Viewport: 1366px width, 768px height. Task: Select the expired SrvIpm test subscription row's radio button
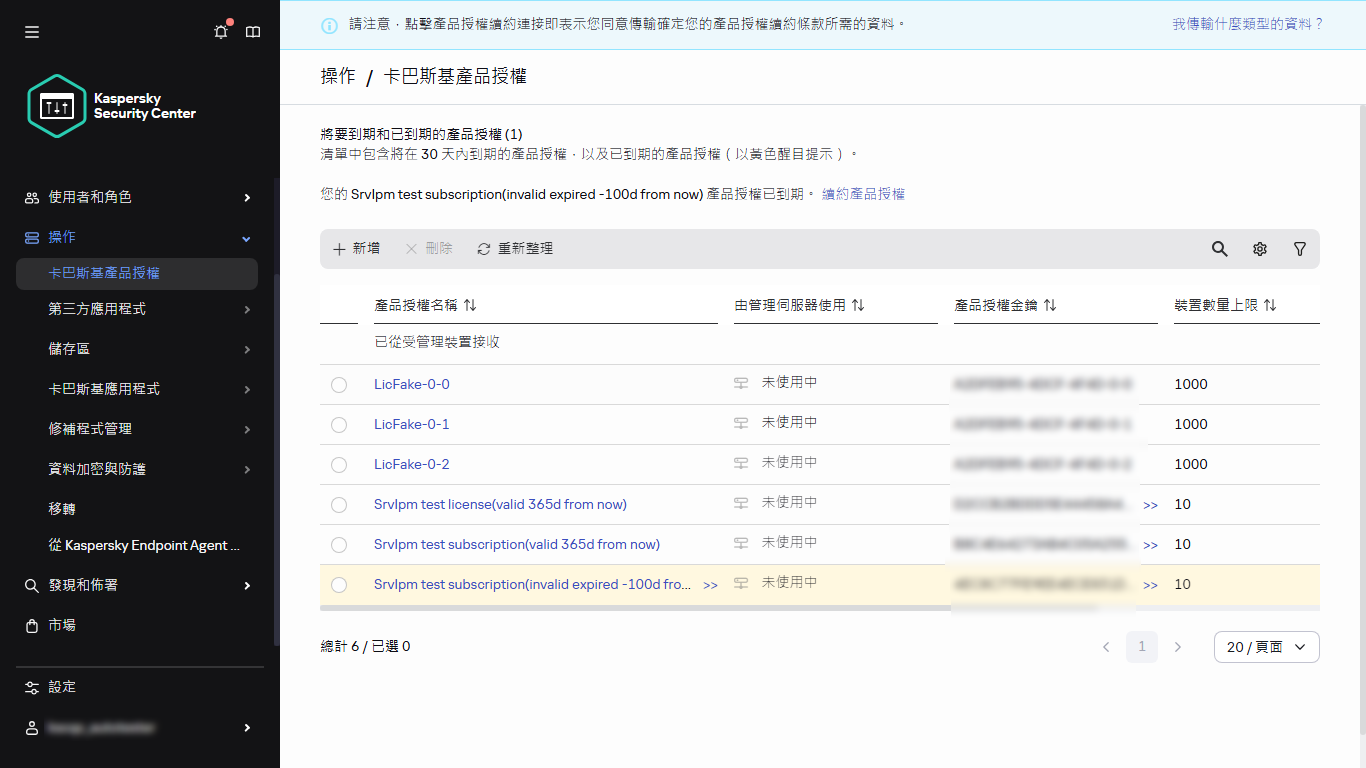[x=339, y=584]
